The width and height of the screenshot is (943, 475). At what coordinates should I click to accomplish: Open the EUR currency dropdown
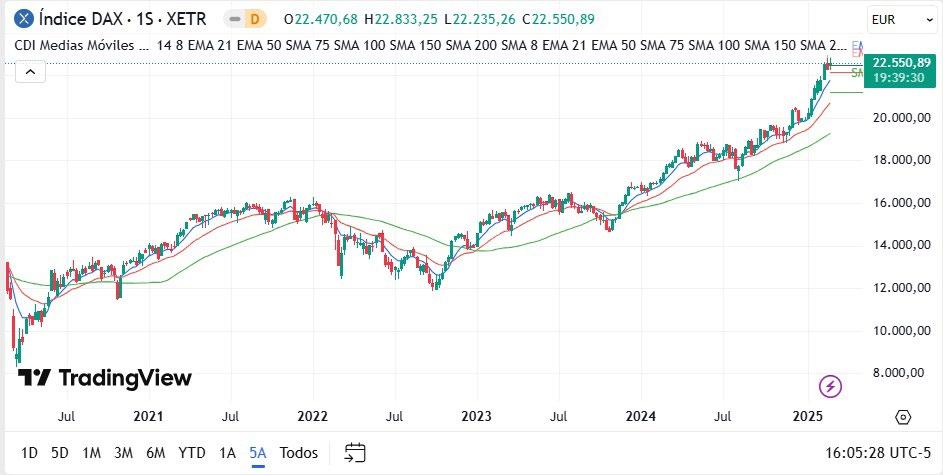(x=901, y=20)
